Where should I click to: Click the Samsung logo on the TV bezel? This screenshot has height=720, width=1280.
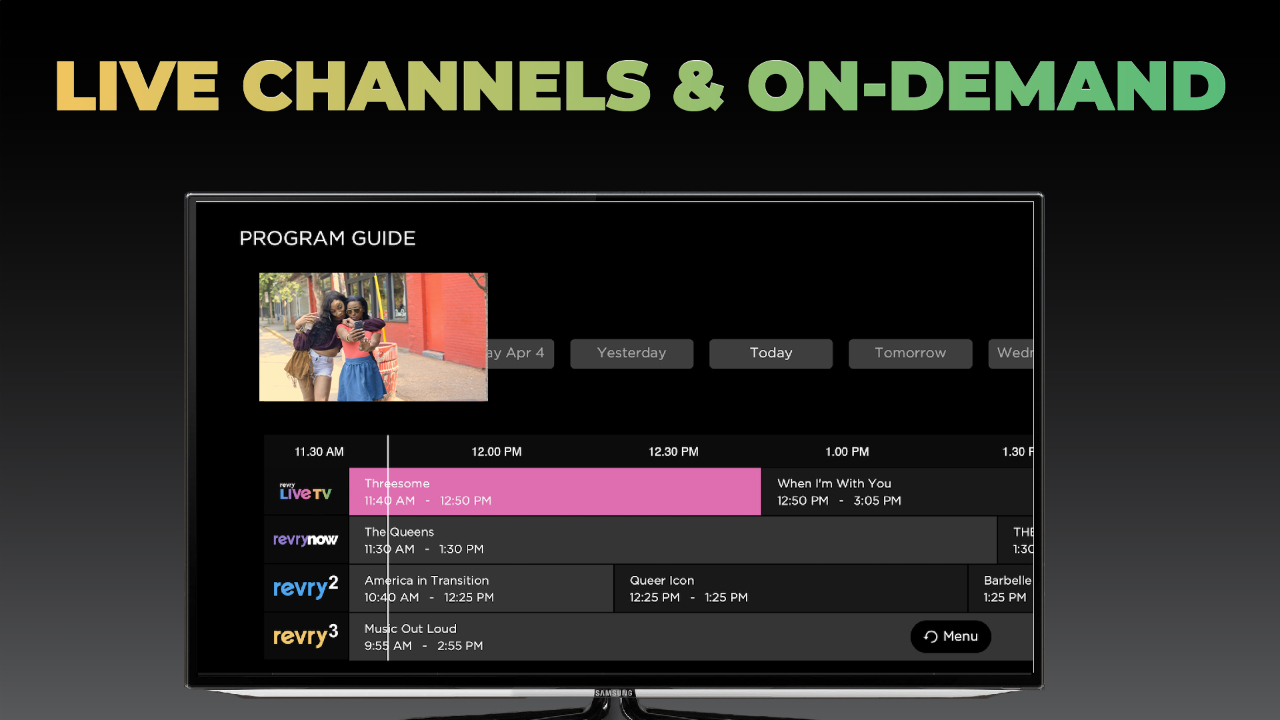[x=612, y=691]
